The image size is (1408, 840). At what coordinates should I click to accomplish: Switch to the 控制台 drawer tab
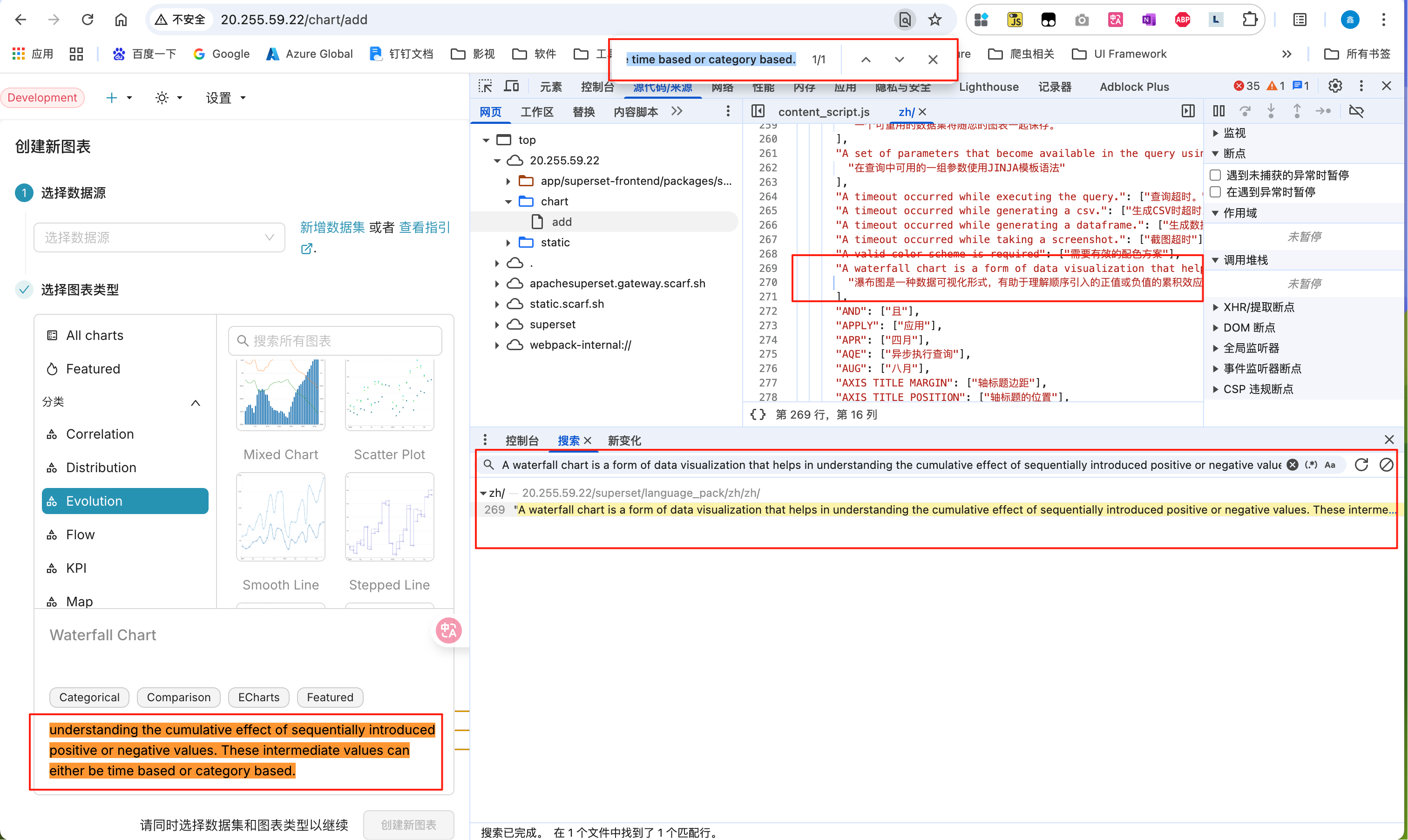coord(522,440)
